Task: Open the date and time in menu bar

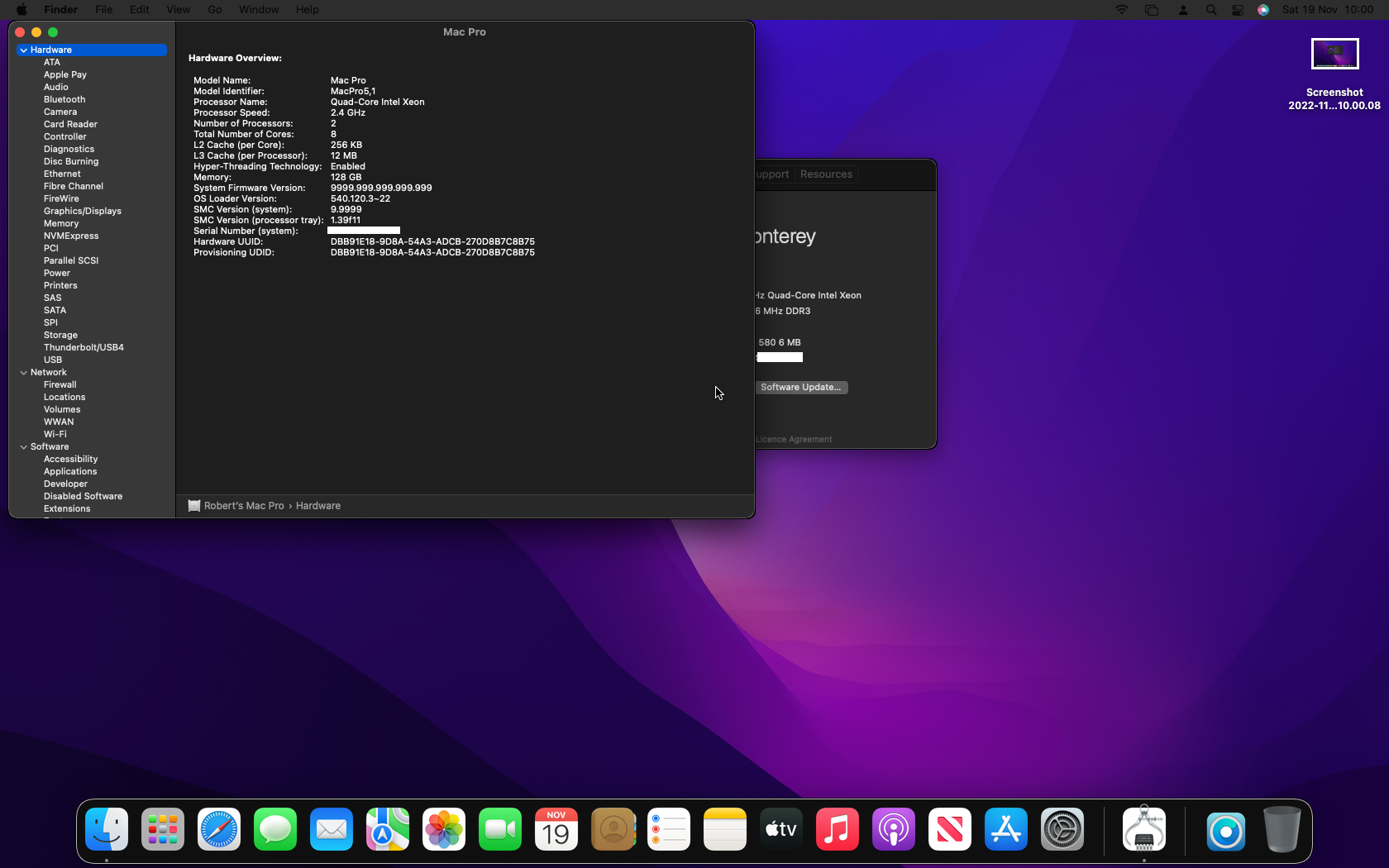Action: coord(1328,10)
